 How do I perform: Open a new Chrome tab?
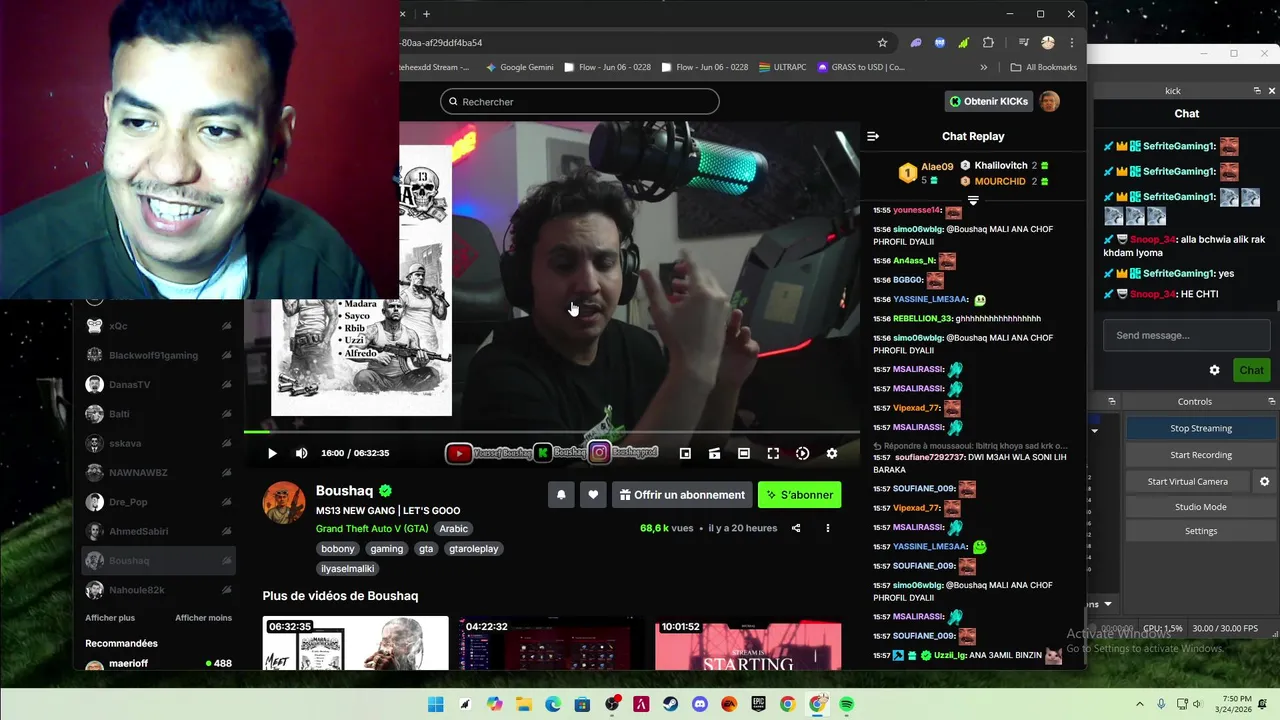pyautogui.click(x=426, y=14)
